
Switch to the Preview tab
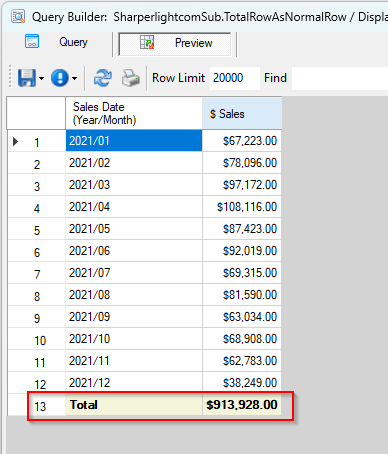(175, 44)
